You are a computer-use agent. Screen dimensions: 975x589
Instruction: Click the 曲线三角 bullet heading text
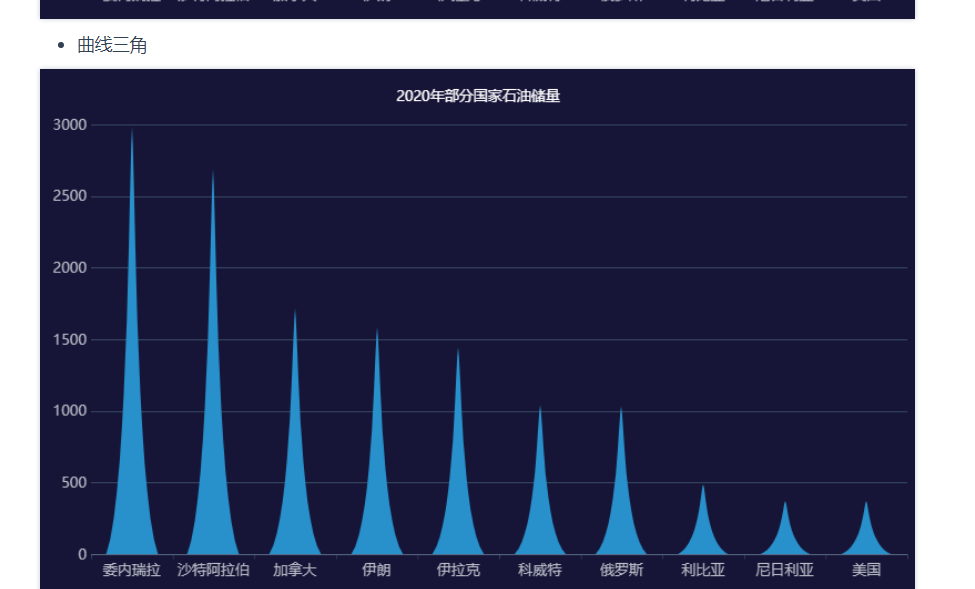click(x=112, y=45)
